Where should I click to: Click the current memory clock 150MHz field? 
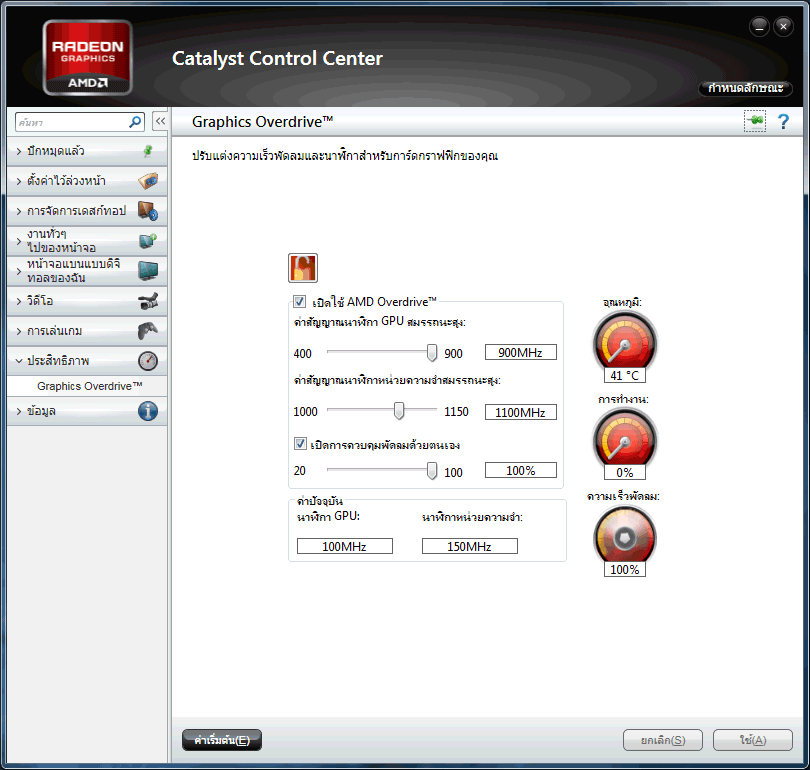tap(470, 546)
